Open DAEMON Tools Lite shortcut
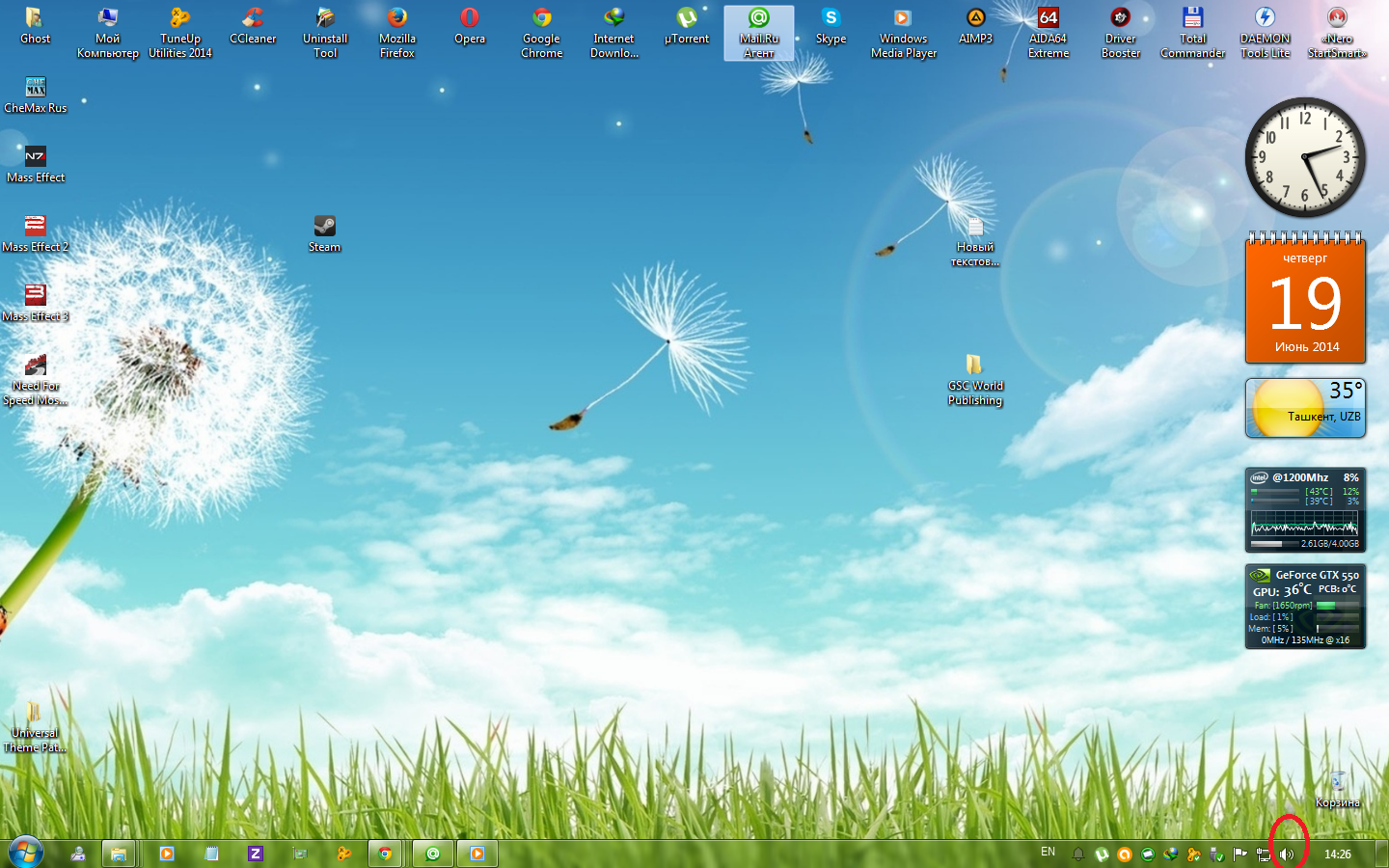Screen dimensions: 1389x868 coord(1266,33)
